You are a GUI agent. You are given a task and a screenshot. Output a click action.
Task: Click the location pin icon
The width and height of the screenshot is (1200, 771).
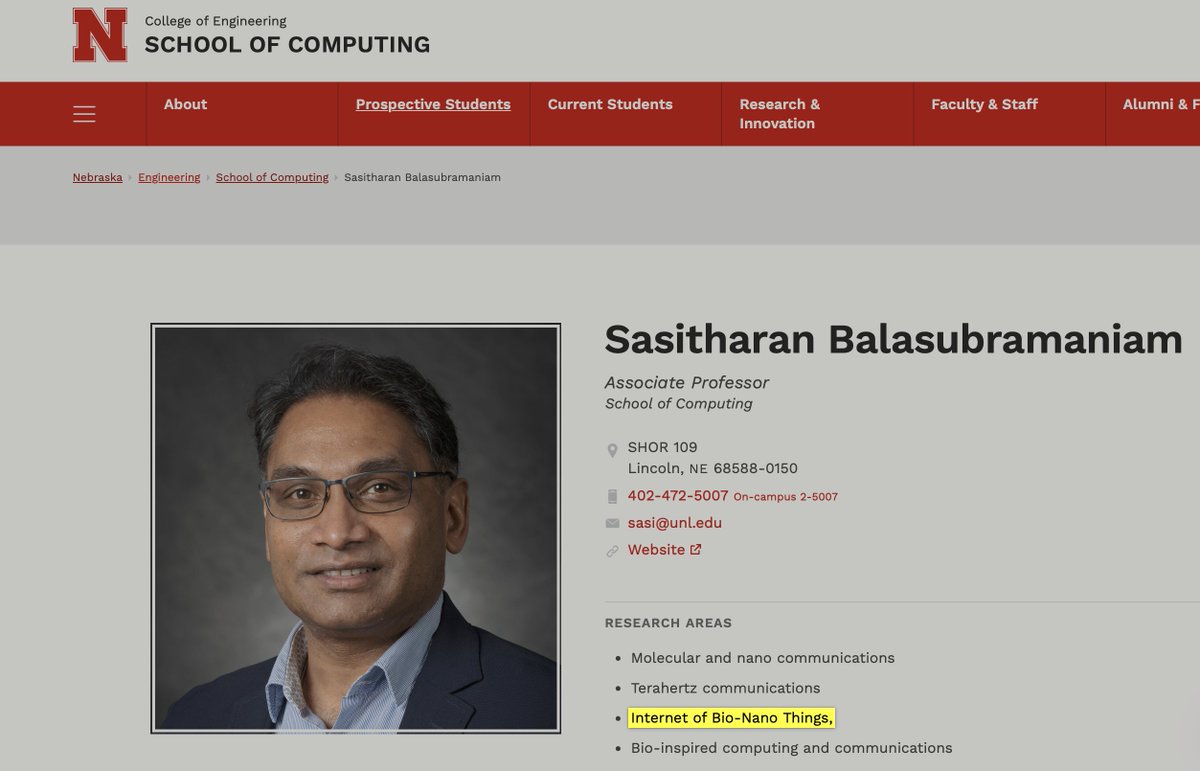(x=612, y=450)
